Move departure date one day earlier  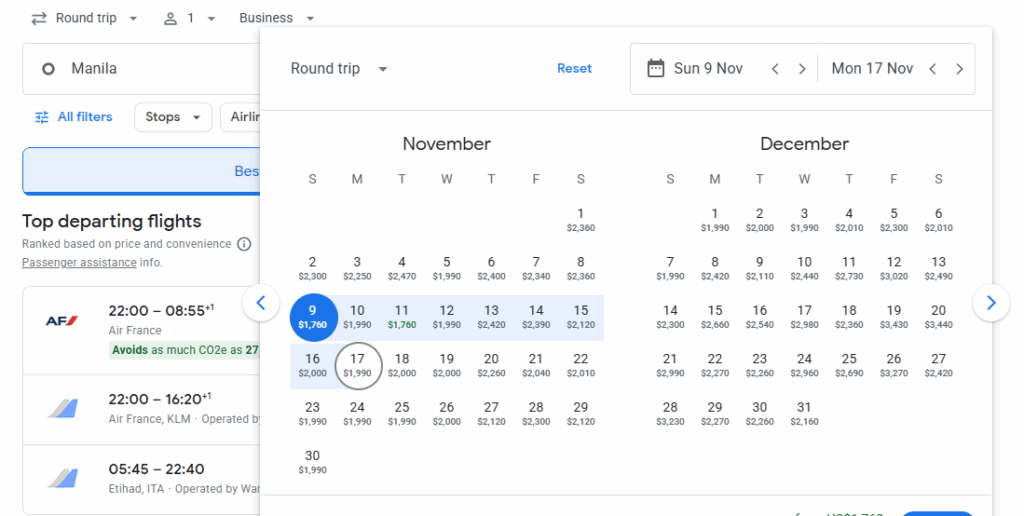[774, 69]
